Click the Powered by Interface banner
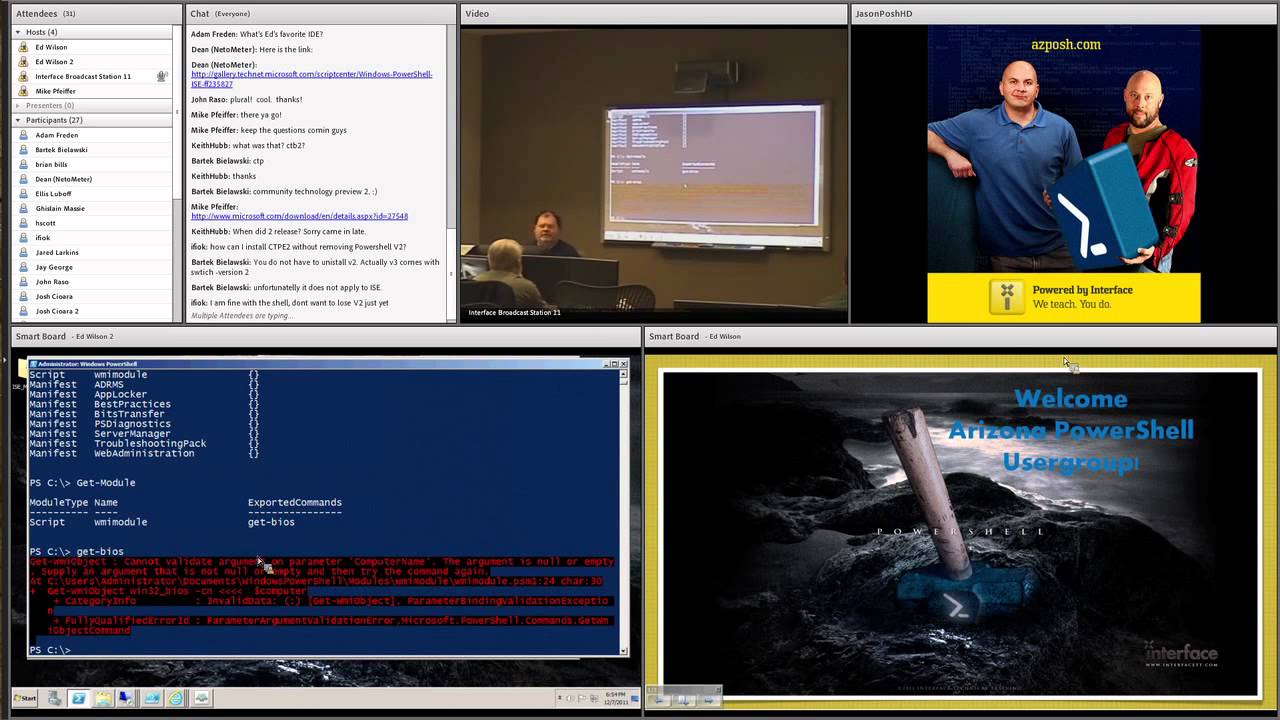Viewport: 1280px width, 720px height. coord(1063,297)
